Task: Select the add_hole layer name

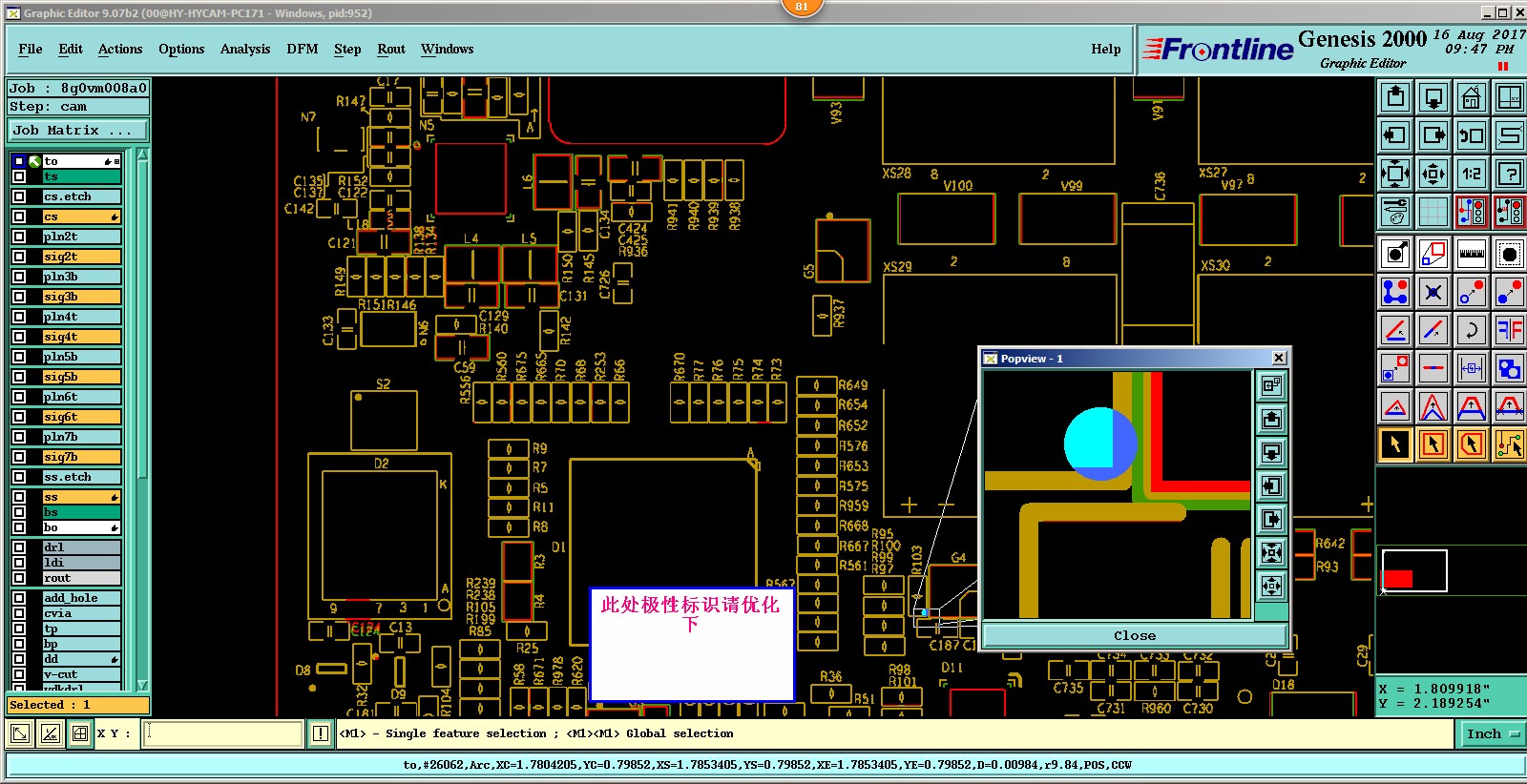Action: click(x=82, y=598)
